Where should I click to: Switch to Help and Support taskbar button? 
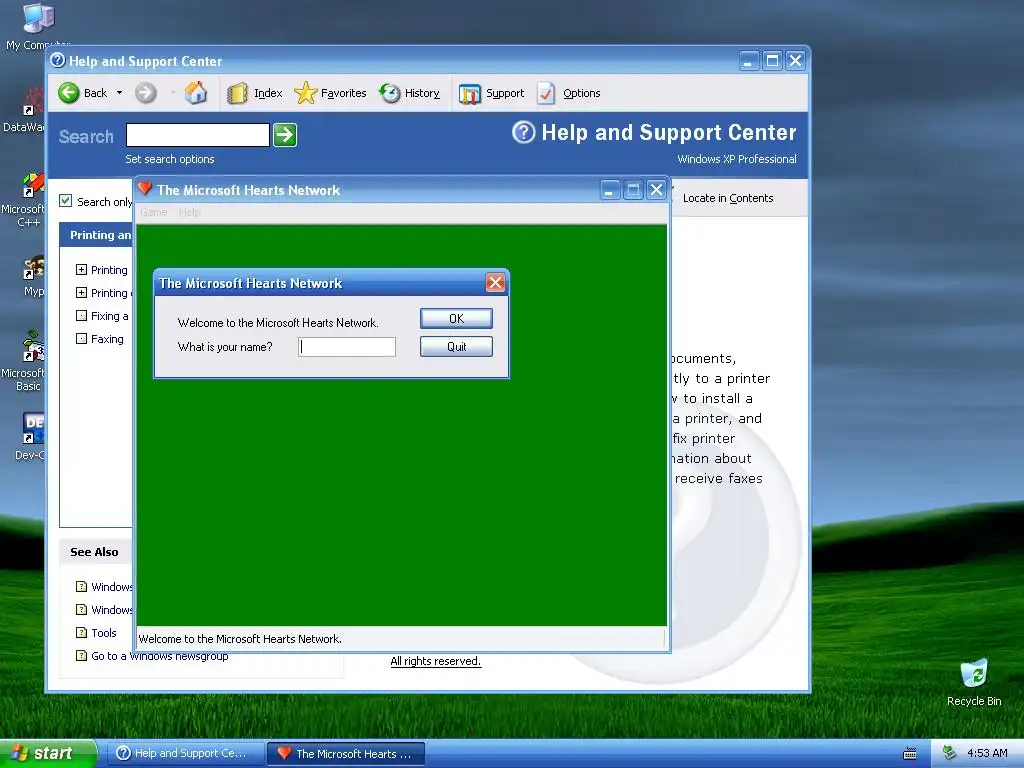click(185, 753)
